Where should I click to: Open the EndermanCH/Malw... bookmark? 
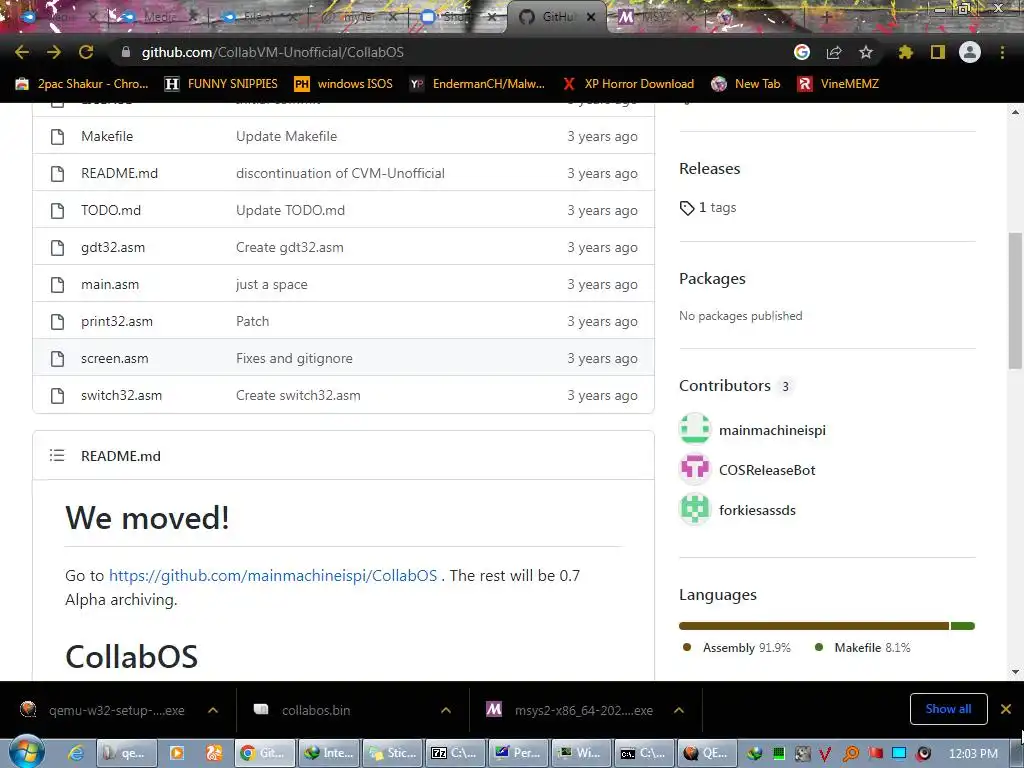(x=477, y=84)
